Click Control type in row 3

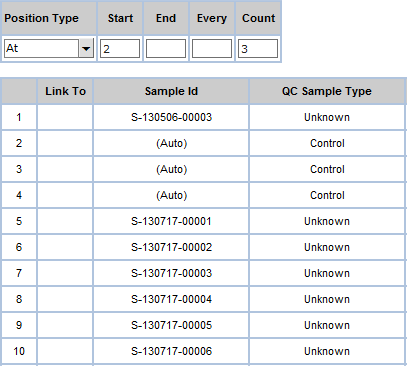327,169
